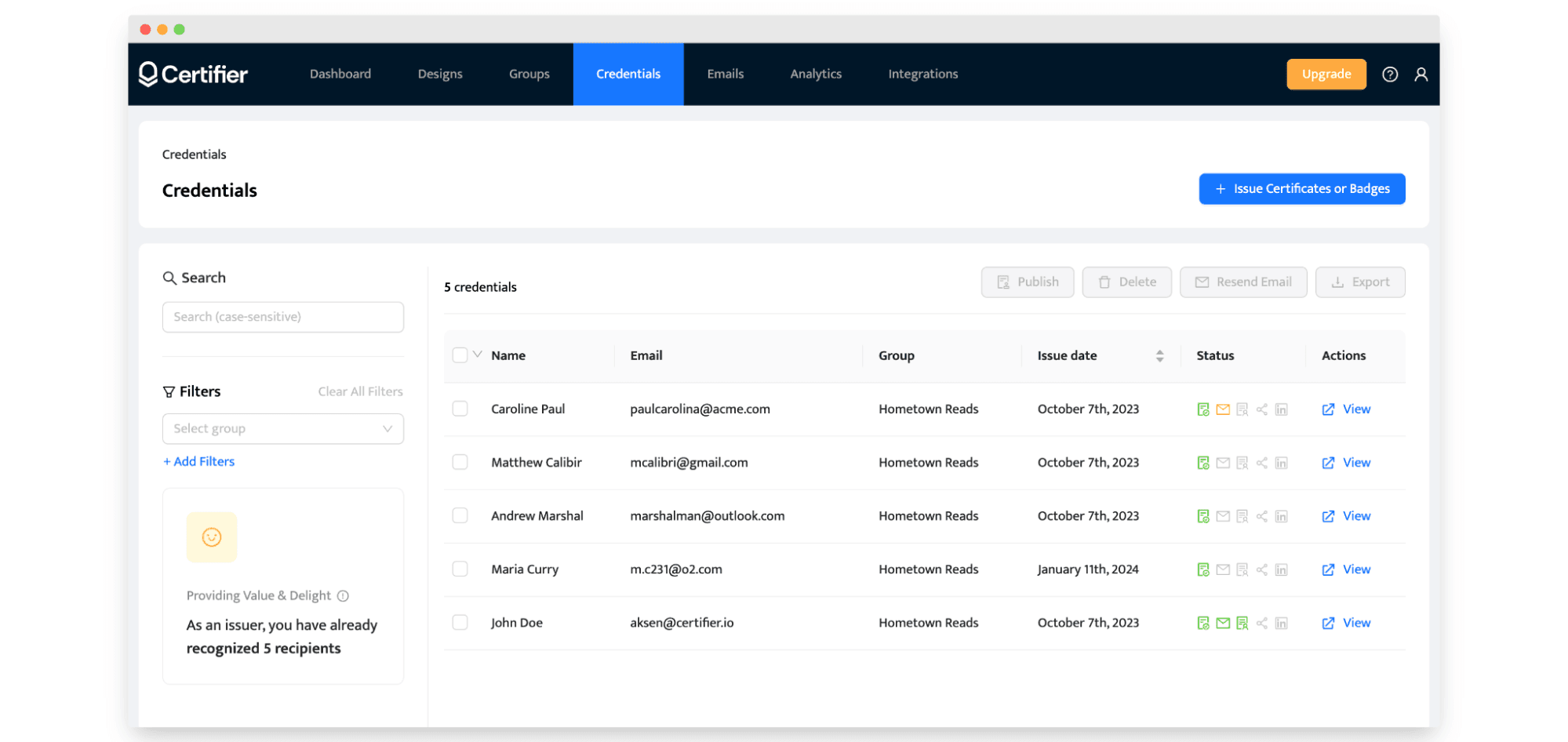Click the email aksen@certifier.io

pos(682,622)
